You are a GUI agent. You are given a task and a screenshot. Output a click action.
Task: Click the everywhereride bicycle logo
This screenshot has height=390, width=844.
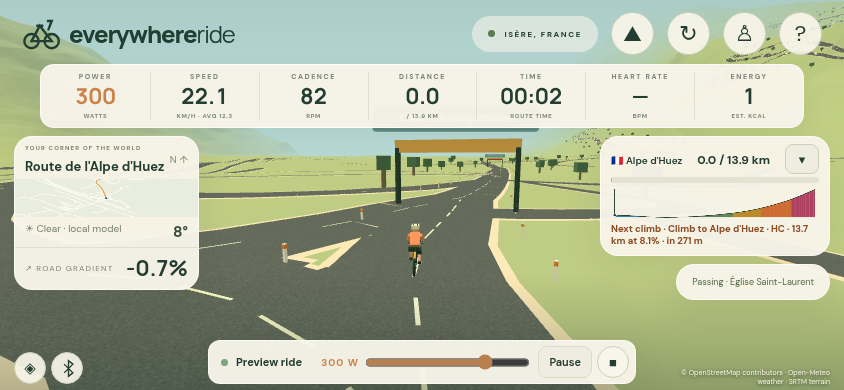(x=41, y=36)
